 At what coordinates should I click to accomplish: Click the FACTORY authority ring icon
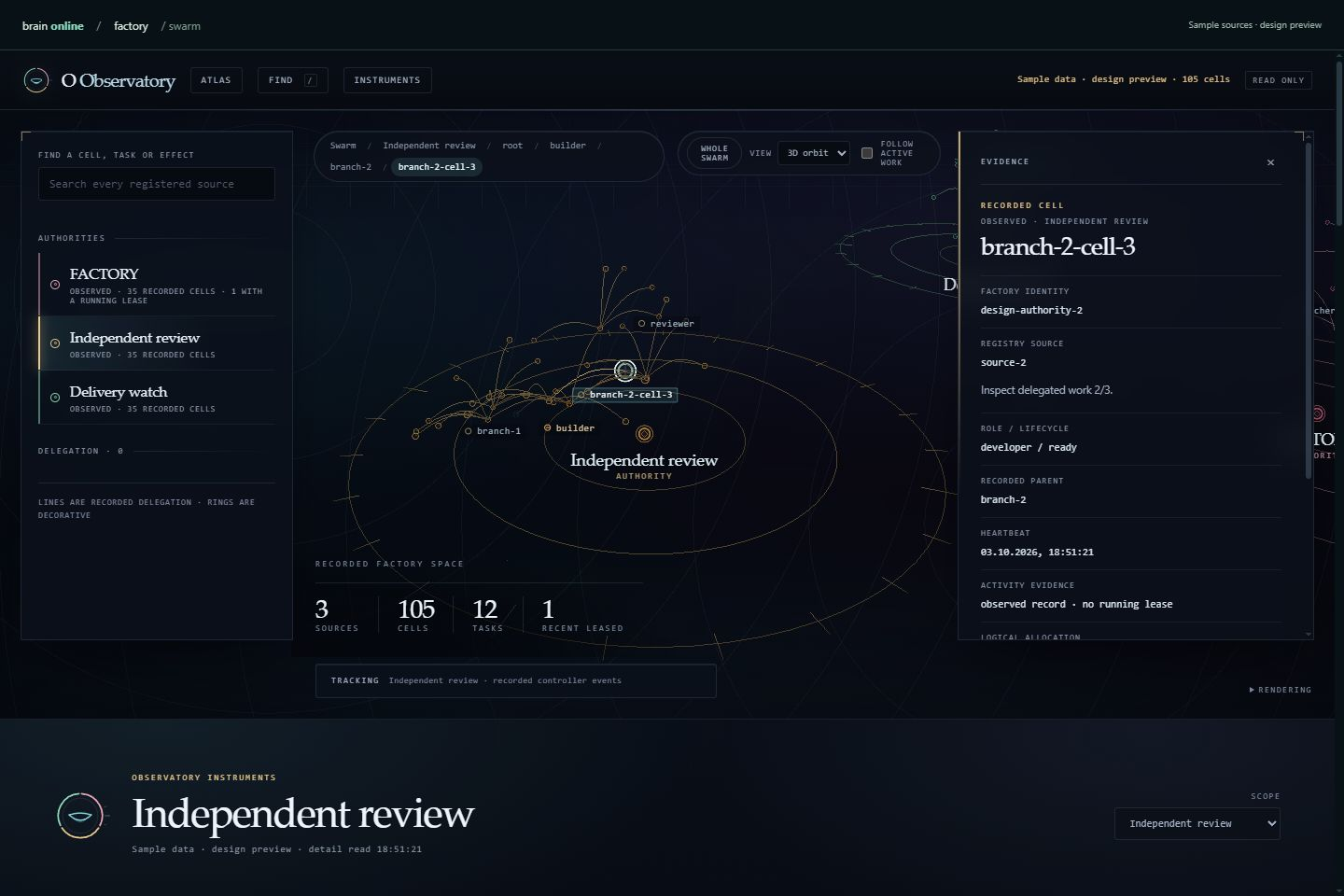click(55, 285)
